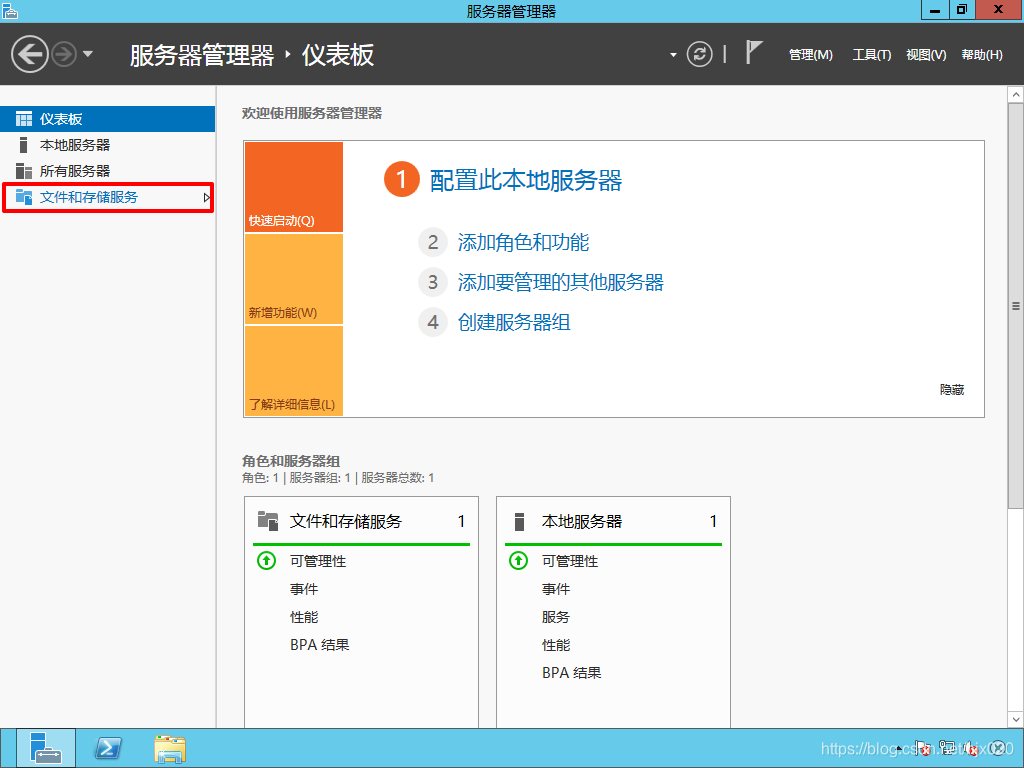The image size is (1024, 768).
Task: Click the Server Manager title bar icon
Action: coord(10,10)
